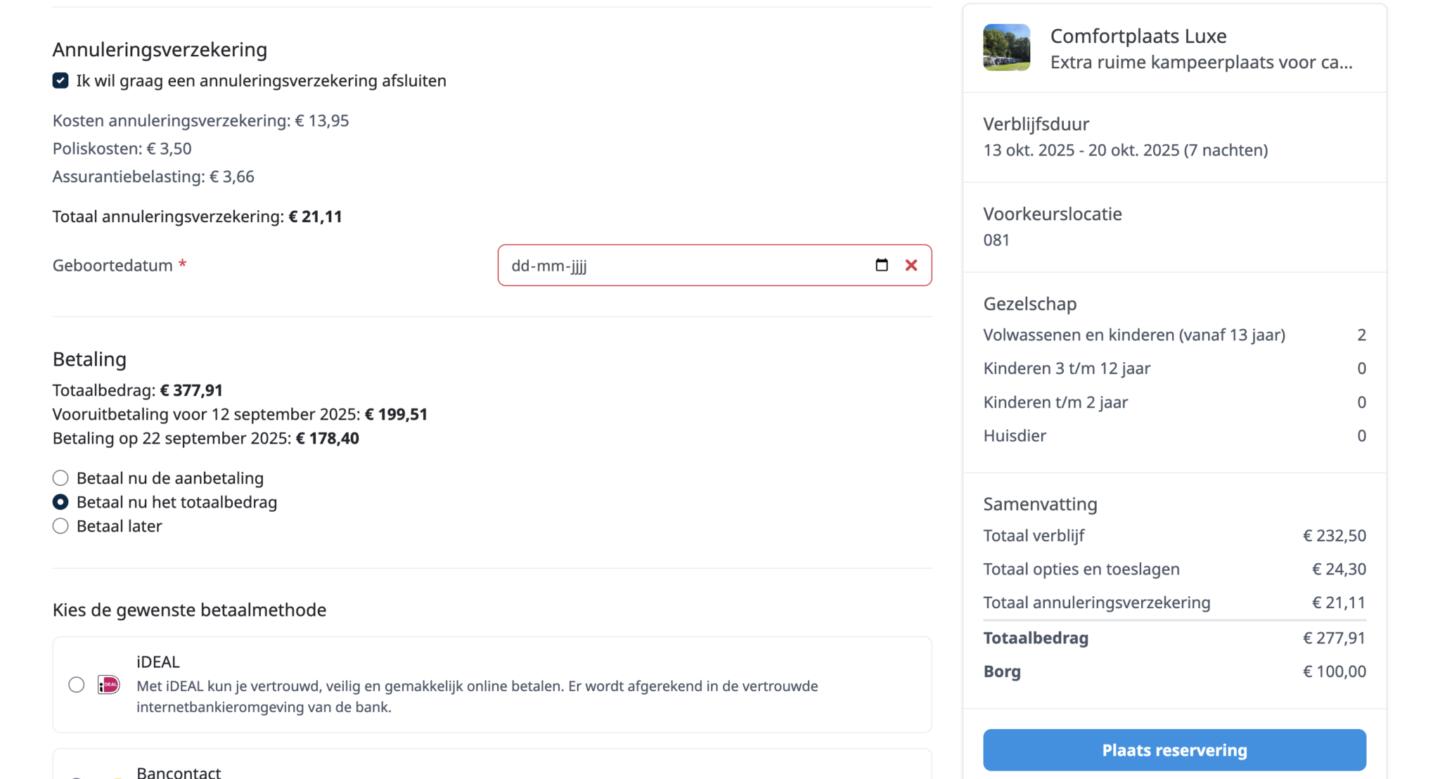This screenshot has width=1440, height=779.
Task: Click the Borg amount € 100,00
Action: tap(1334, 671)
